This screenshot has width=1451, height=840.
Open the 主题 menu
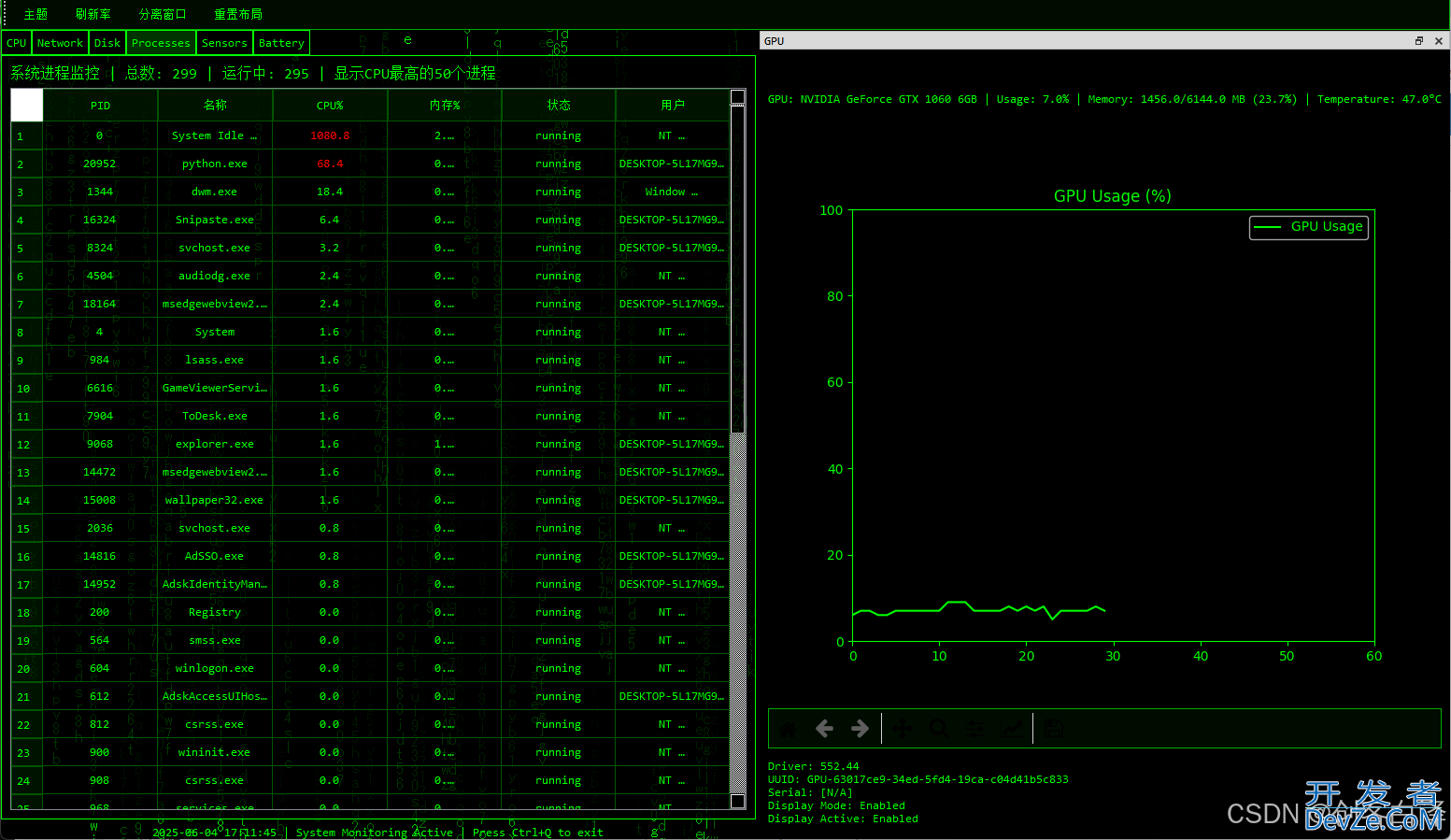36,14
